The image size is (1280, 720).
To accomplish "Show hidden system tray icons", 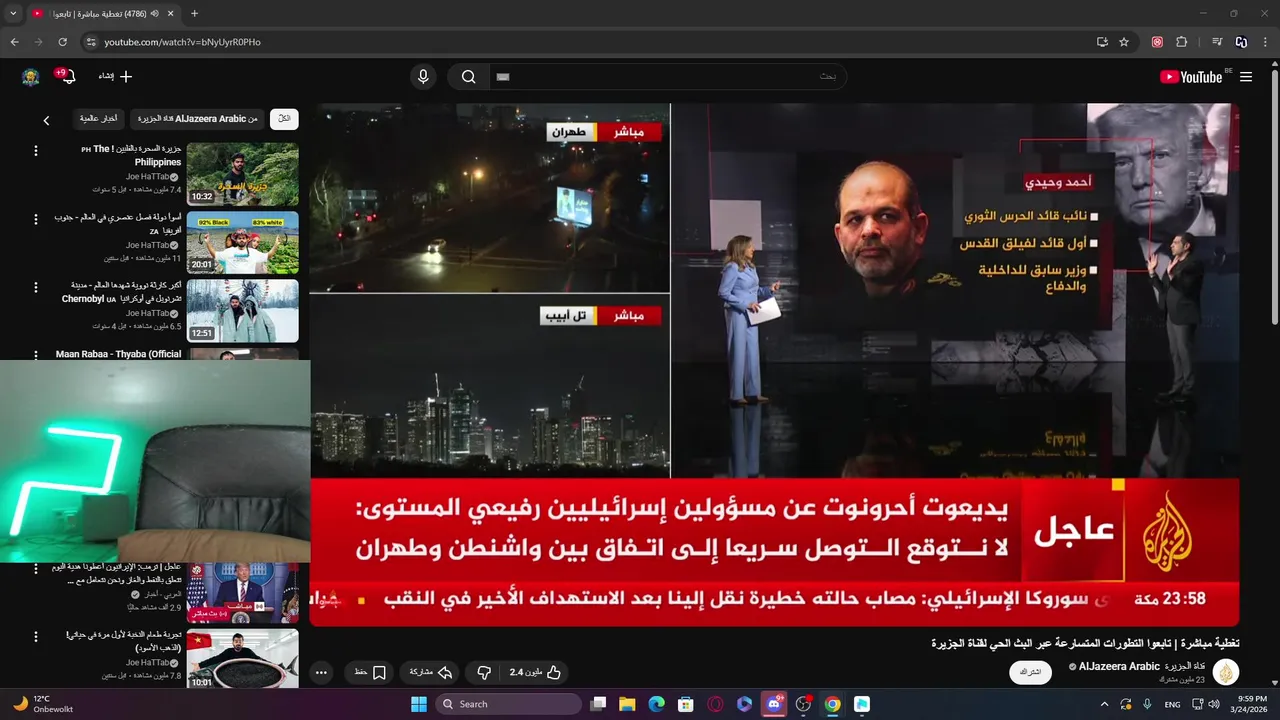I will coord(1104,704).
